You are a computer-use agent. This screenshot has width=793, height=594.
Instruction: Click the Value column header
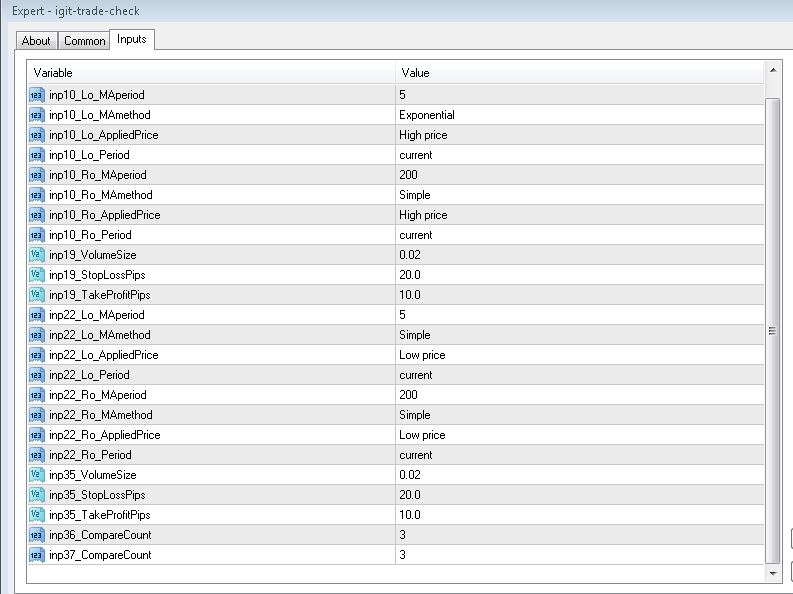(580, 73)
